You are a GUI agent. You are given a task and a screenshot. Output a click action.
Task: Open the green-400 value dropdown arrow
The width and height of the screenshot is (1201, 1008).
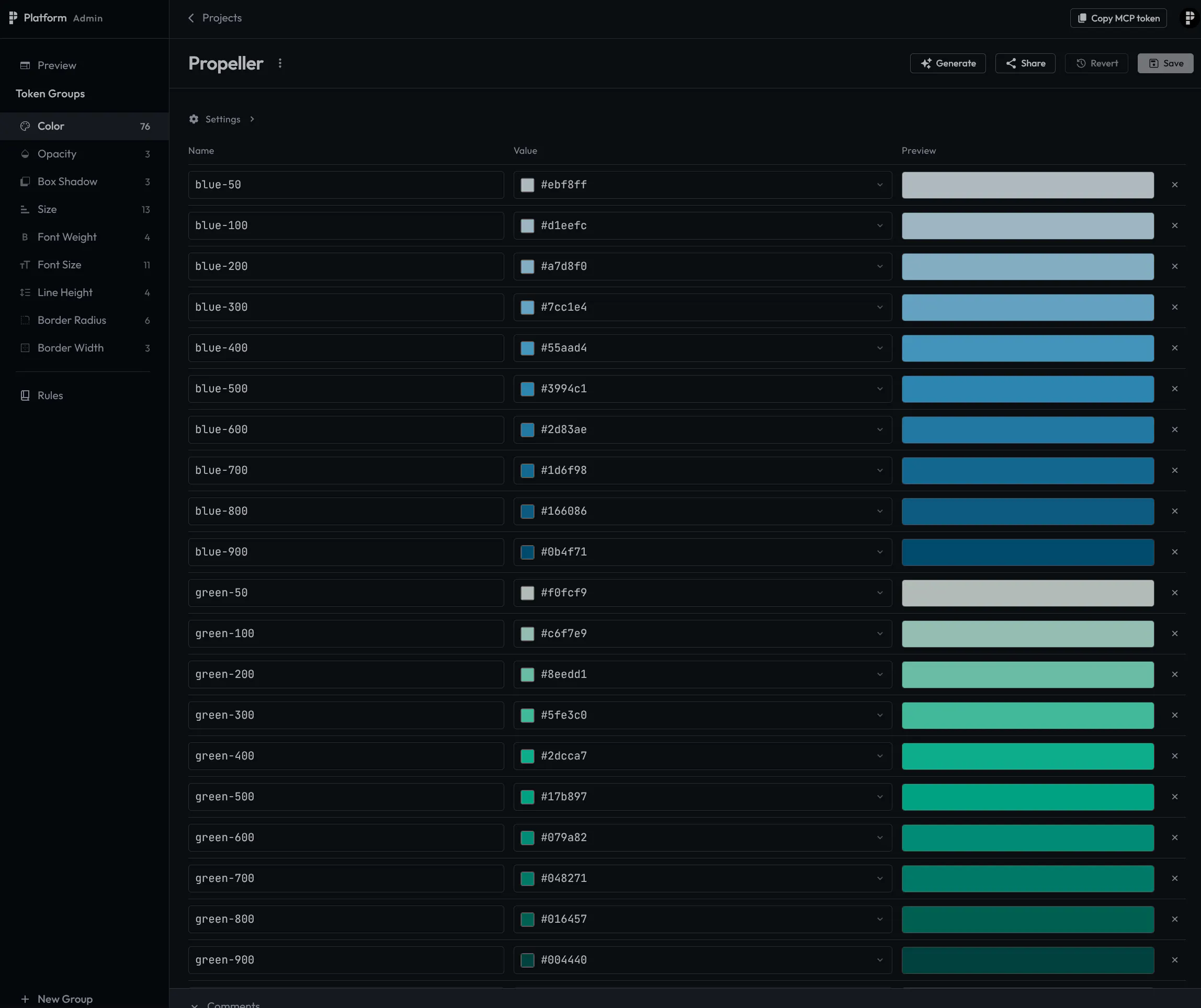pyautogui.click(x=880, y=756)
